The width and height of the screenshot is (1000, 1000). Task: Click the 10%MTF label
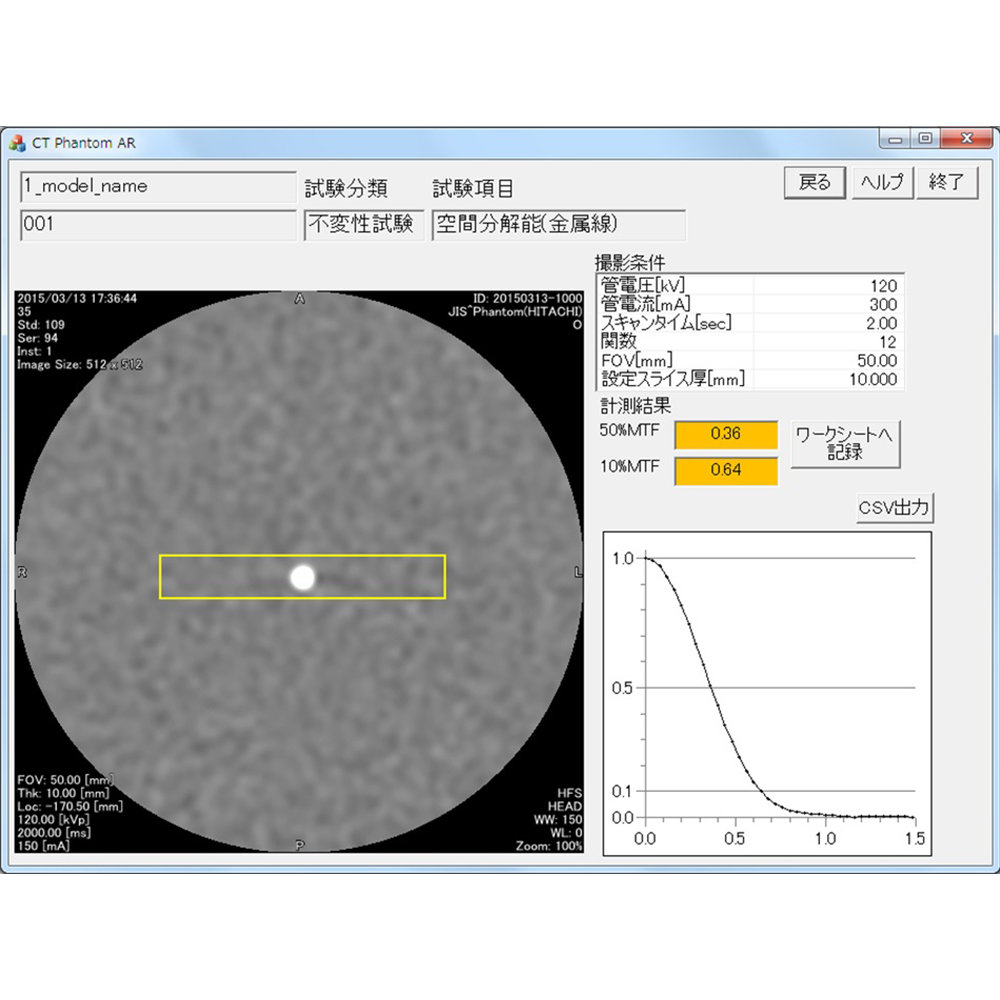(x=629, y=466)
